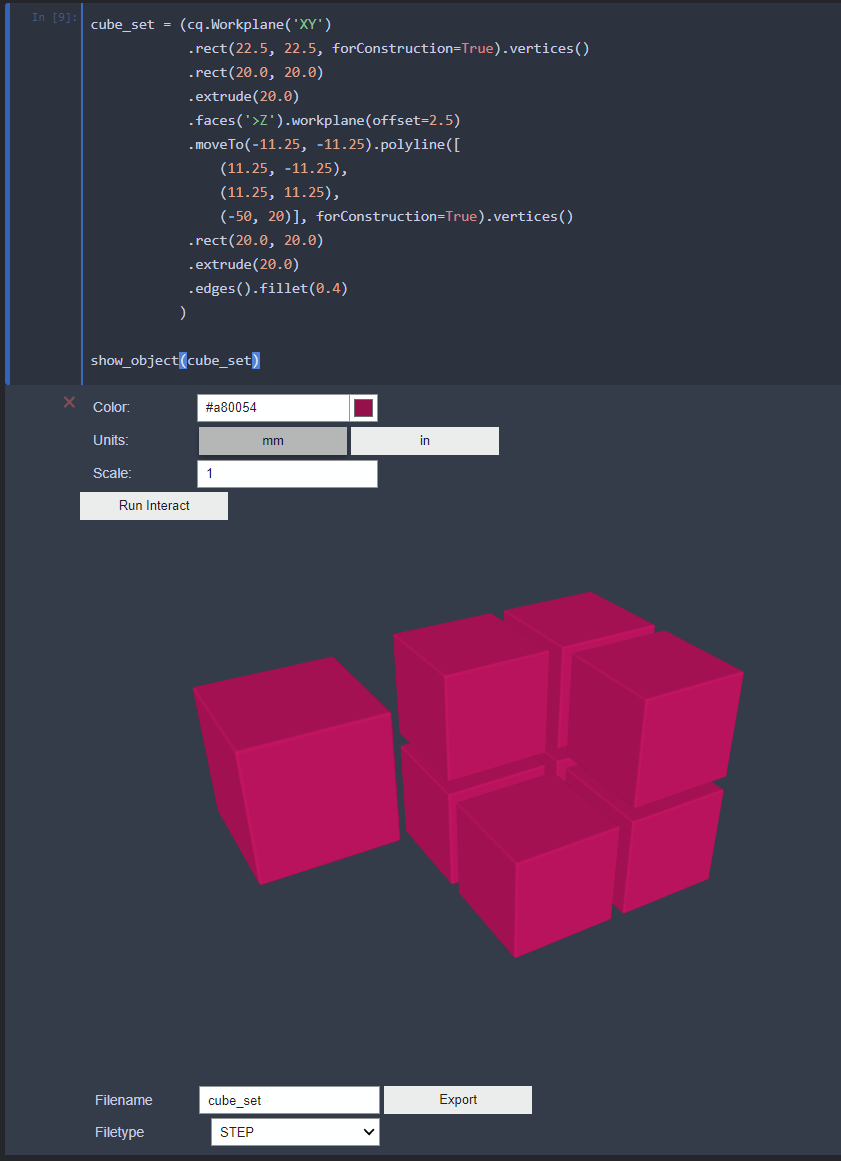Click the Filename text field
The width and height of the screenshot is (841, 1161).
tap(289, 1099)
